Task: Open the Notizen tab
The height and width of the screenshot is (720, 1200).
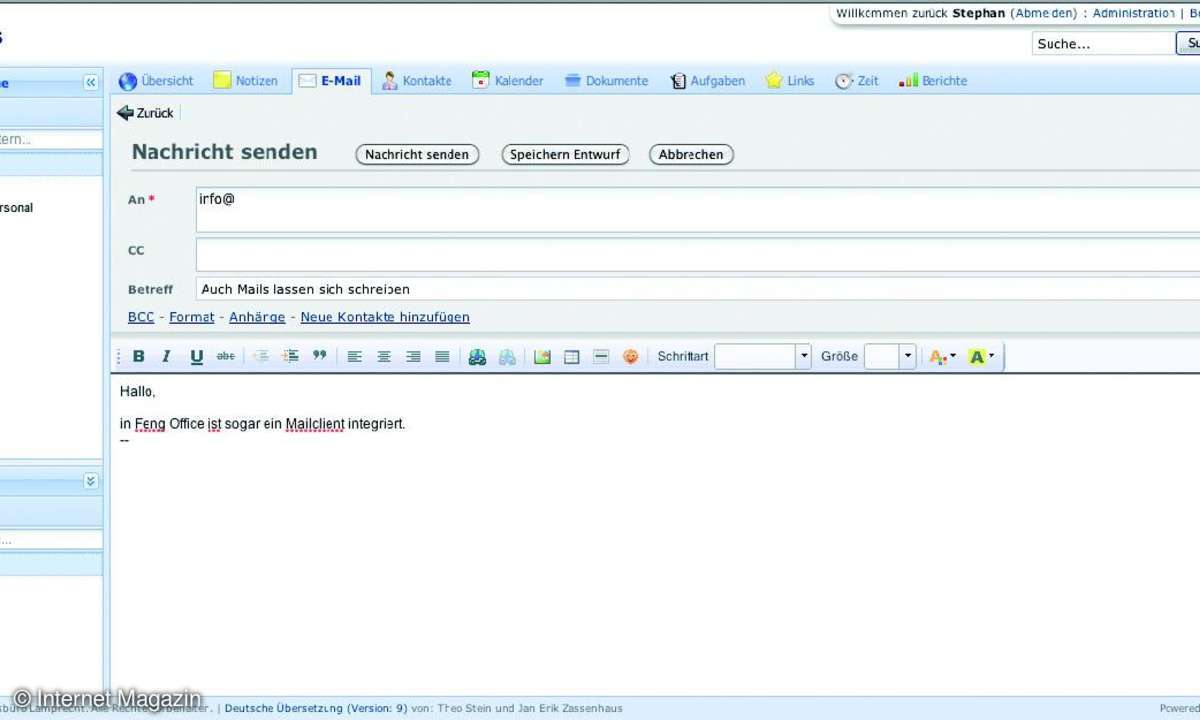Action: pos(246,81)
